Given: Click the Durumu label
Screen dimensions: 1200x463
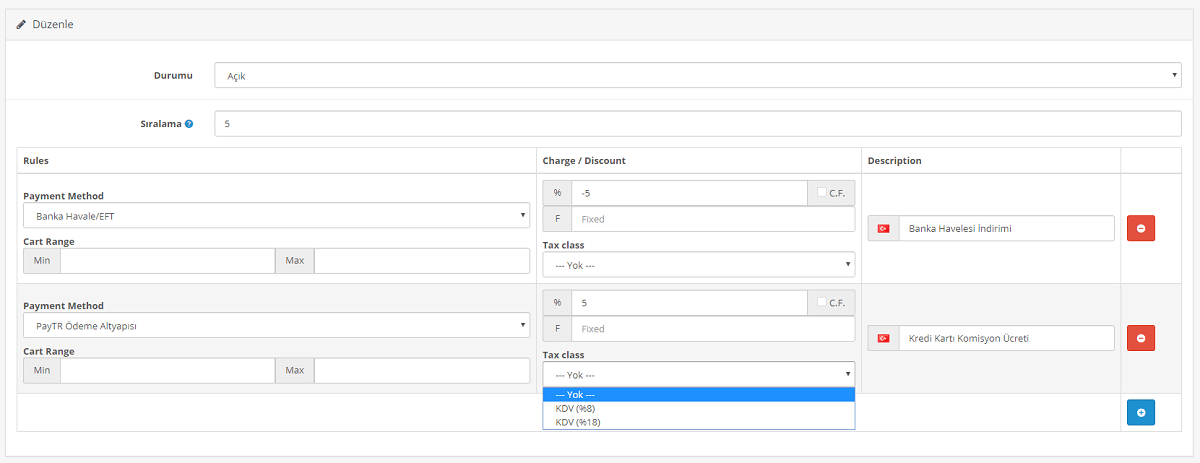Looking at the screenshot, I should coord(173,75).
